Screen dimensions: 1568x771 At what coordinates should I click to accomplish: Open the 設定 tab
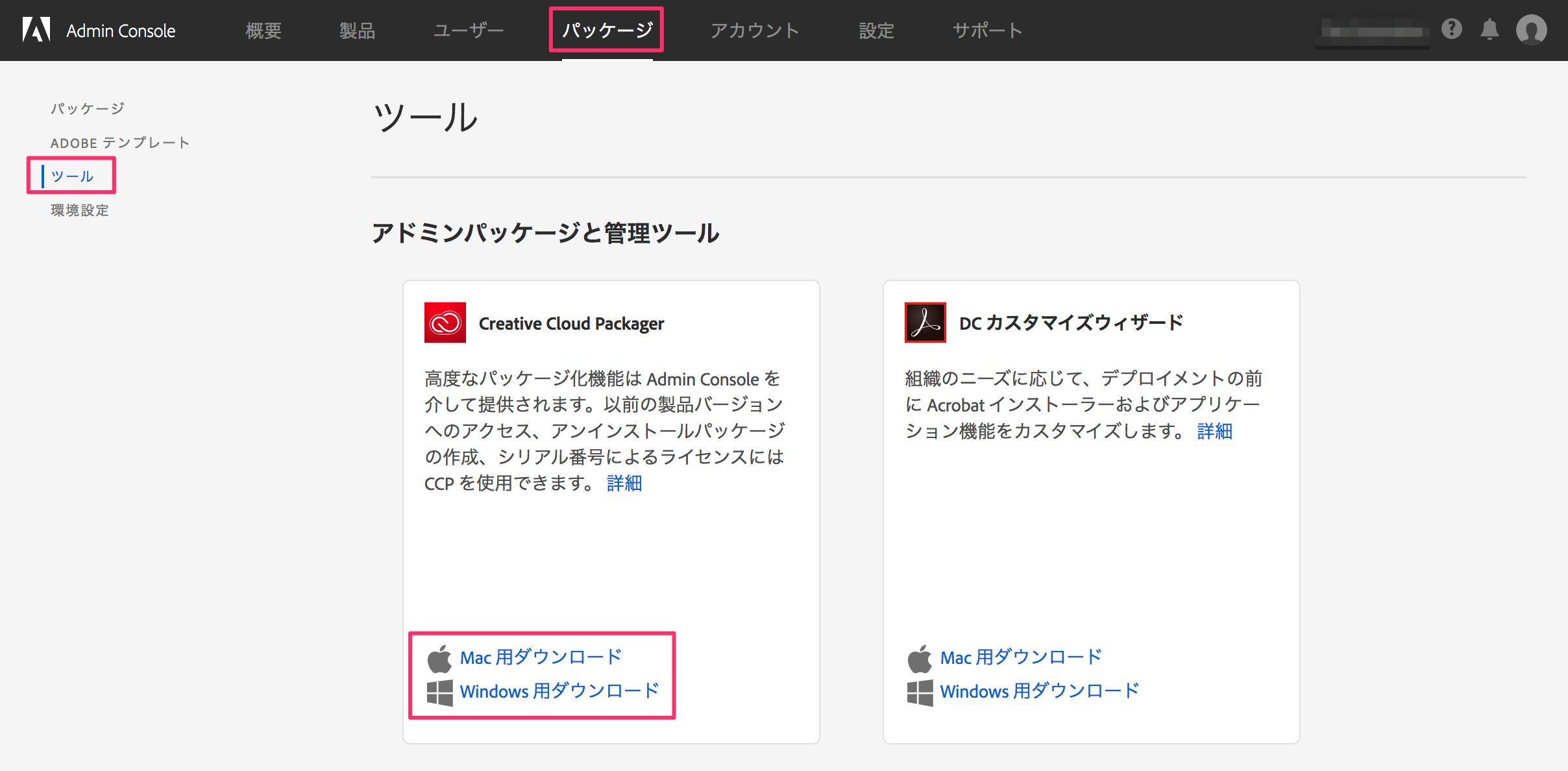(877, 31)
